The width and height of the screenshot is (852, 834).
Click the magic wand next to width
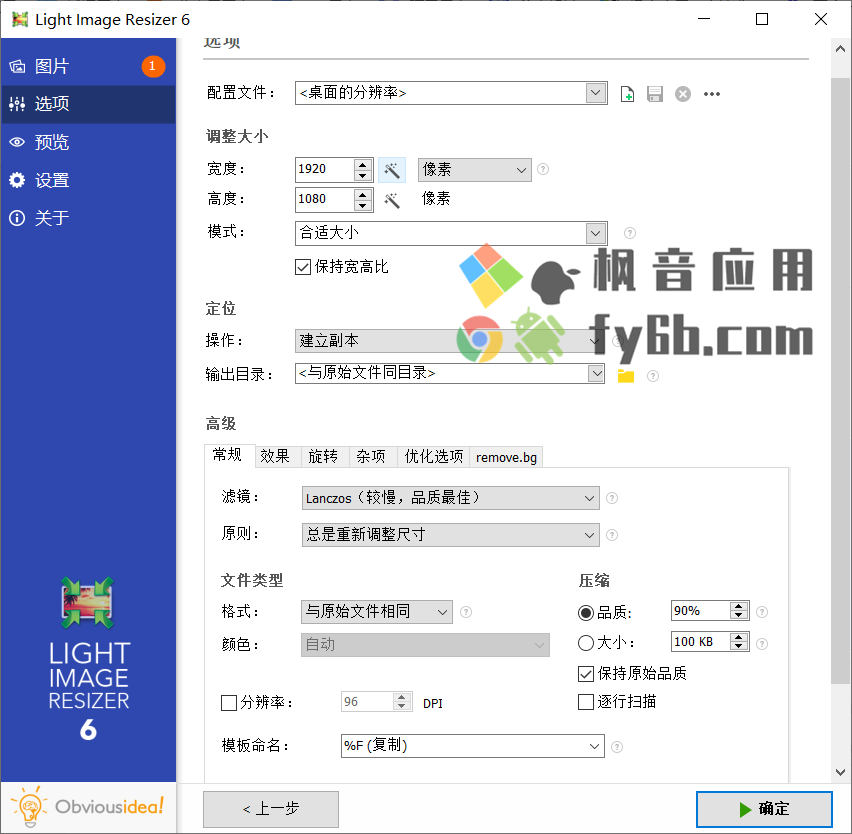tap(392, 170)
